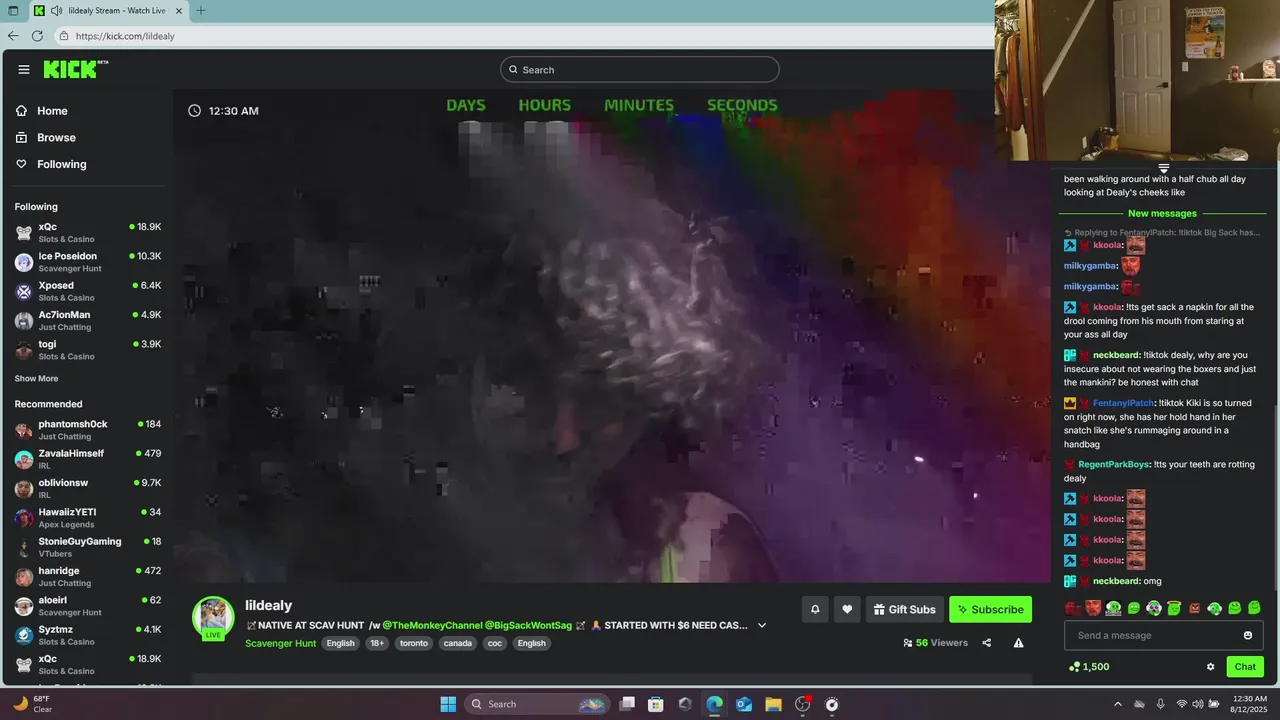Open File Explorer from taskbar
The height and width of the screenshot is (720, 1280).
click(773, 704)
